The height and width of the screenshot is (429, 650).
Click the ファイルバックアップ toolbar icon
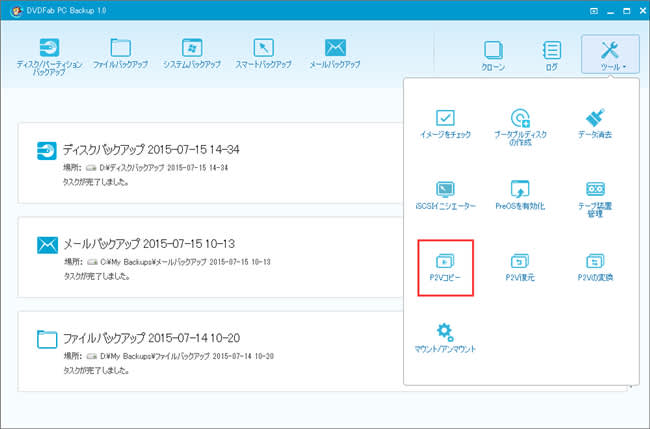click(121, 53)
